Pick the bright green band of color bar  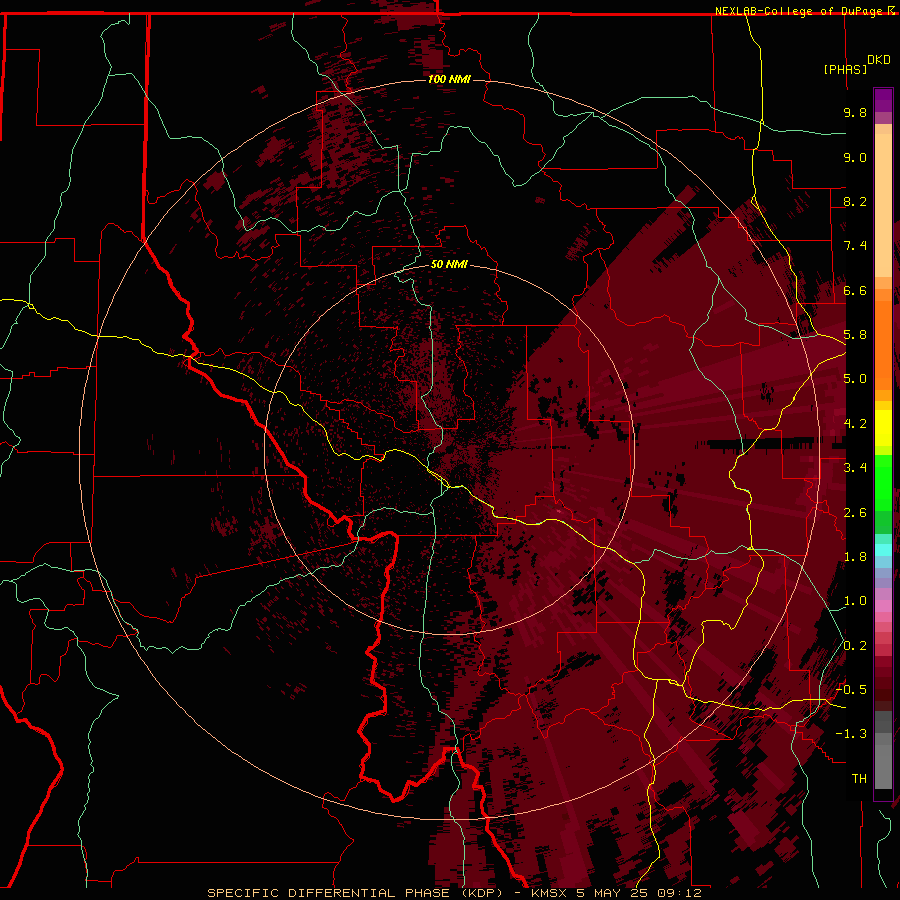[x=883, y=483]
